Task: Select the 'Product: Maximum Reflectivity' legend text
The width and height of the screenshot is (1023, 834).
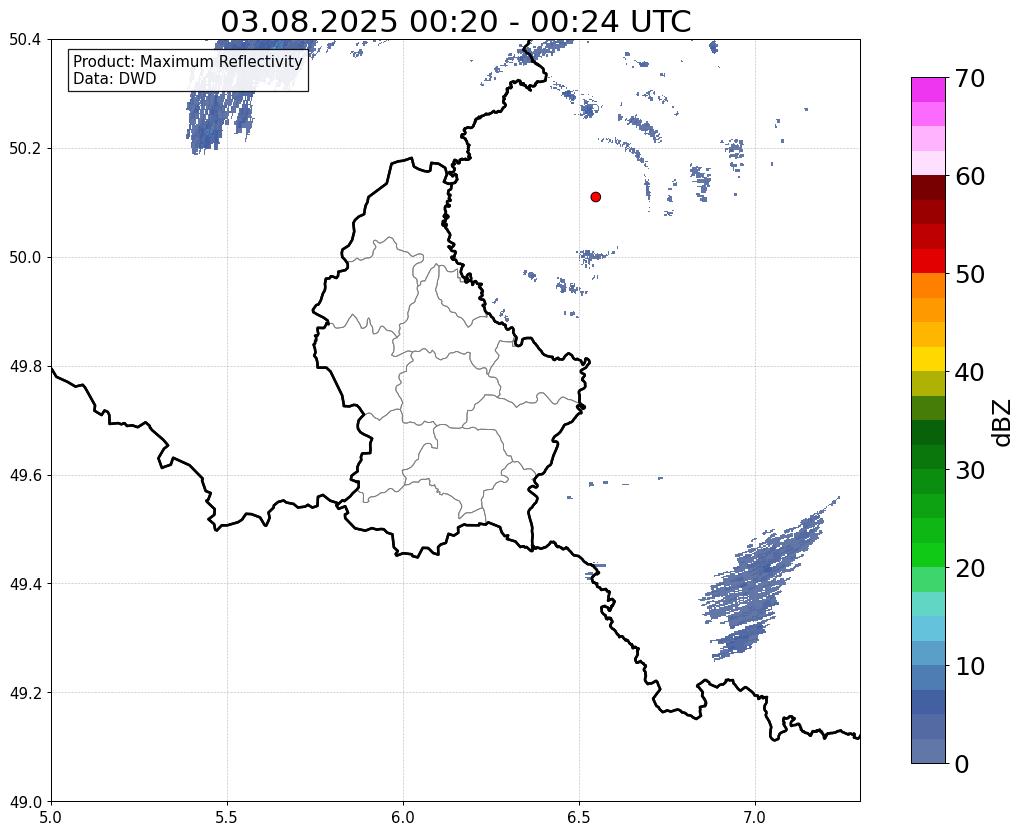Action: point(188,61)
